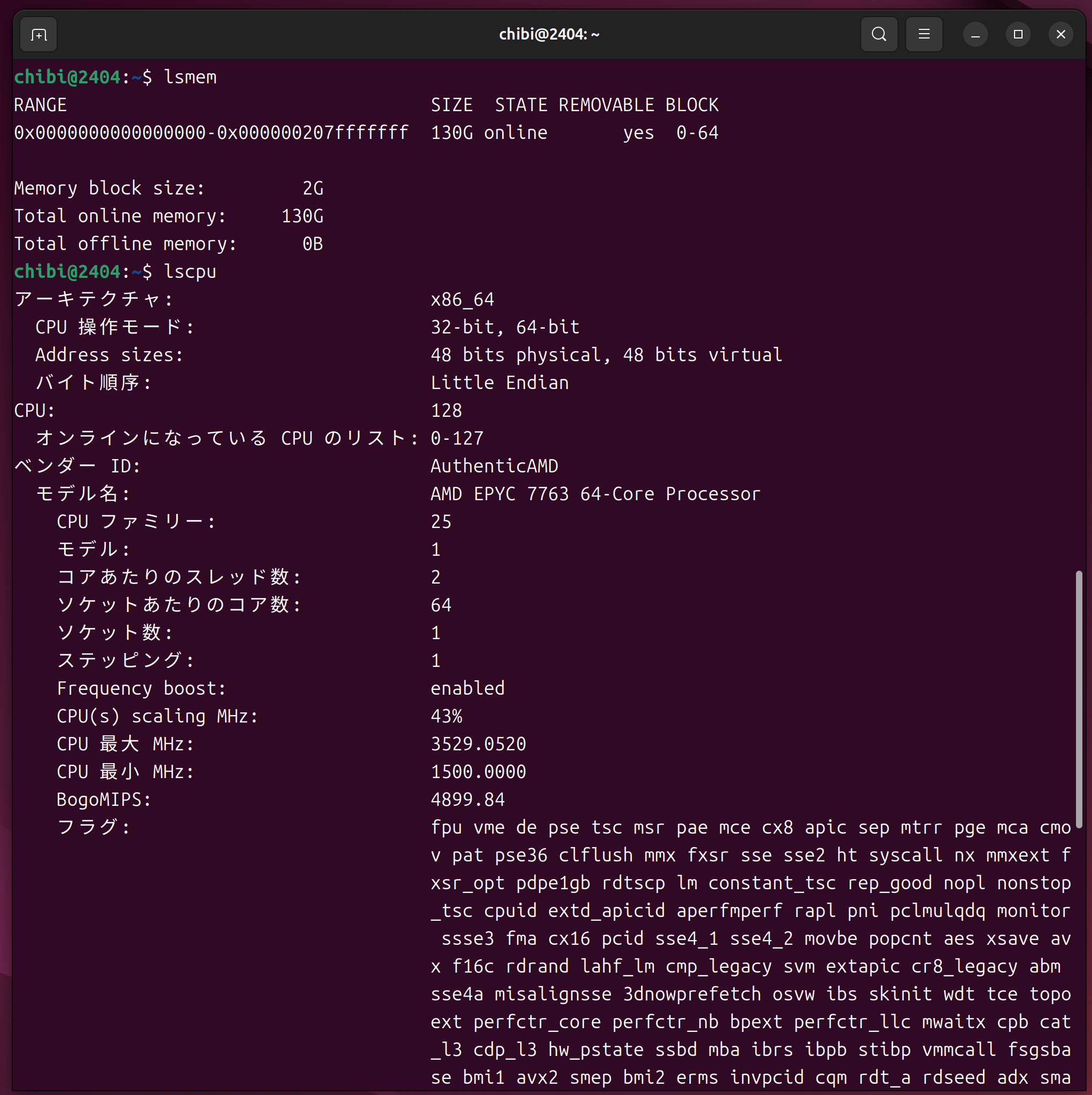Open the hamburger main menu
Image resolution: width=1092 pixels, height=1095 pixels.
click(924, 35)
